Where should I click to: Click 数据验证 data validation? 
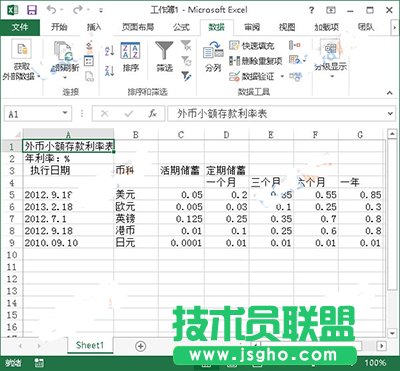252,77
